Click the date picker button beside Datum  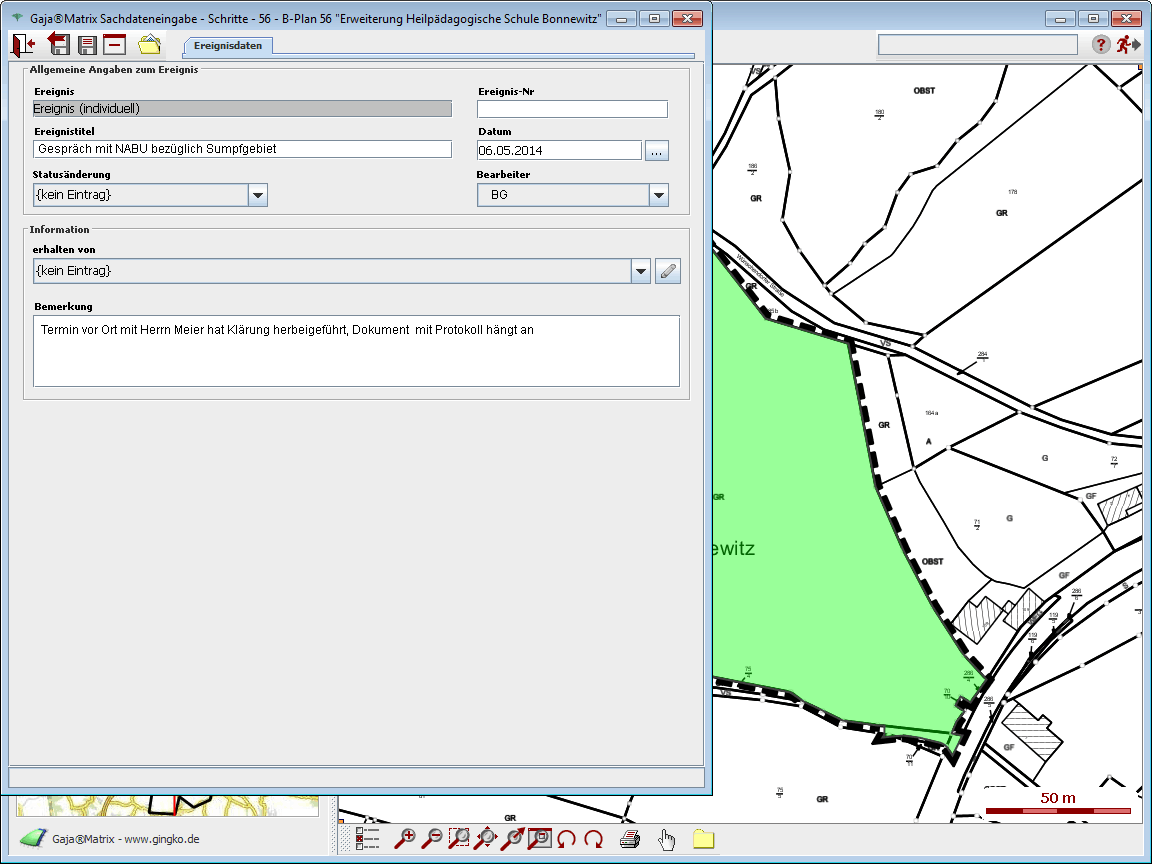(656, 151)
